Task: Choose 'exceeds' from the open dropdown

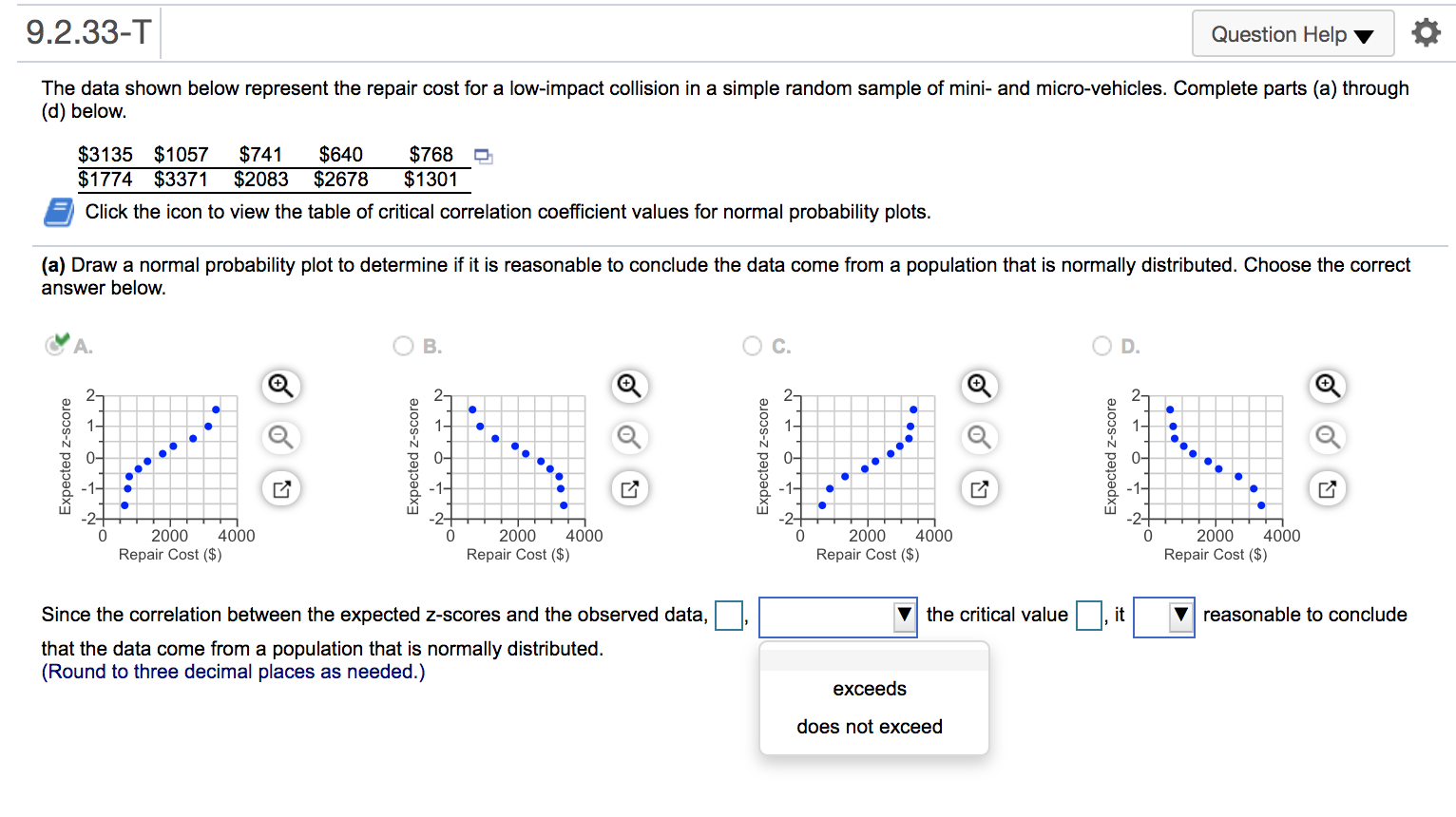Action: tap(869, 689)
